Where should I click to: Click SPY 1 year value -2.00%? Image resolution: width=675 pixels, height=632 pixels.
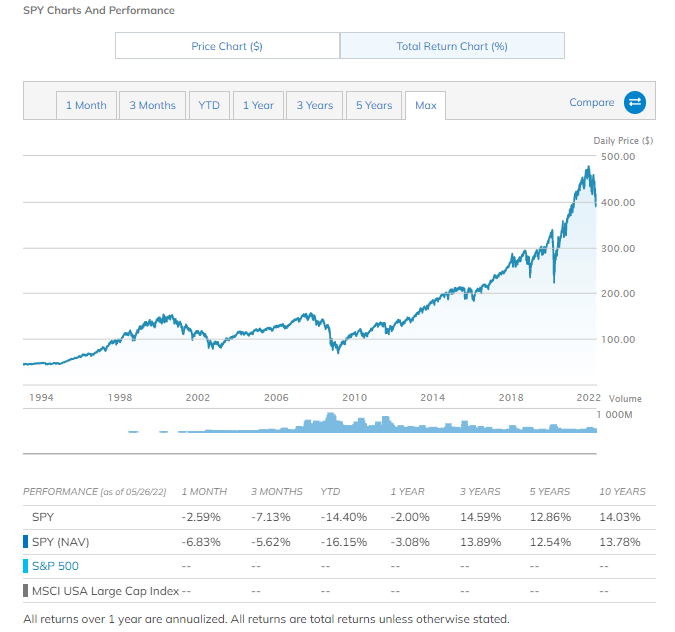point(410,517)
